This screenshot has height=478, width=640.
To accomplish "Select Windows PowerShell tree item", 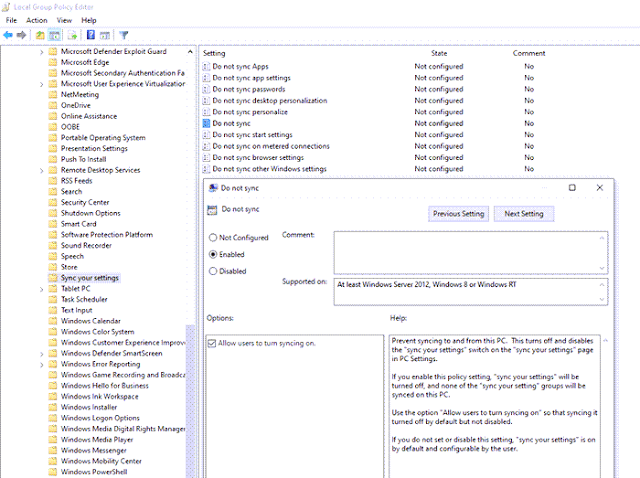I will pyautogui.click(x=94, y=472).
